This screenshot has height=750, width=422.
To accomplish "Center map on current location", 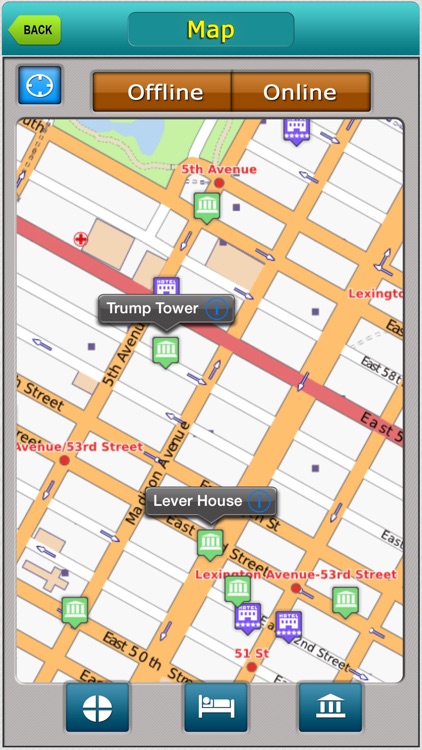I will (x=40, y=85).
